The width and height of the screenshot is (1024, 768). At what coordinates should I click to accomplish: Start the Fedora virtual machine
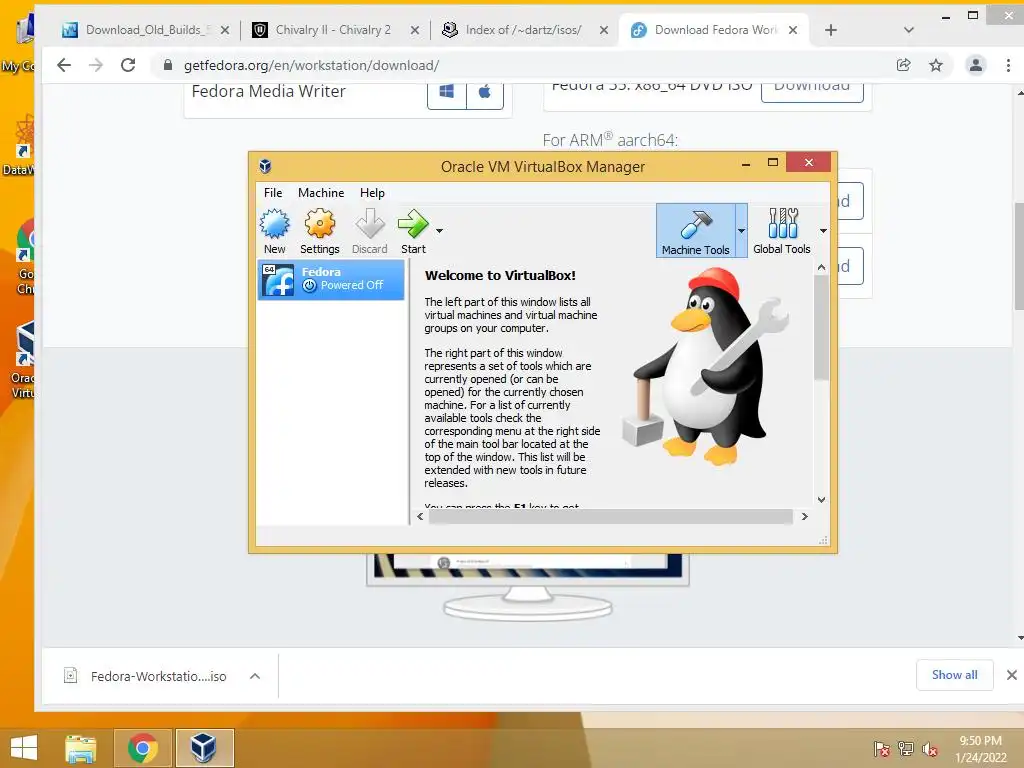(x=413, y=231)
